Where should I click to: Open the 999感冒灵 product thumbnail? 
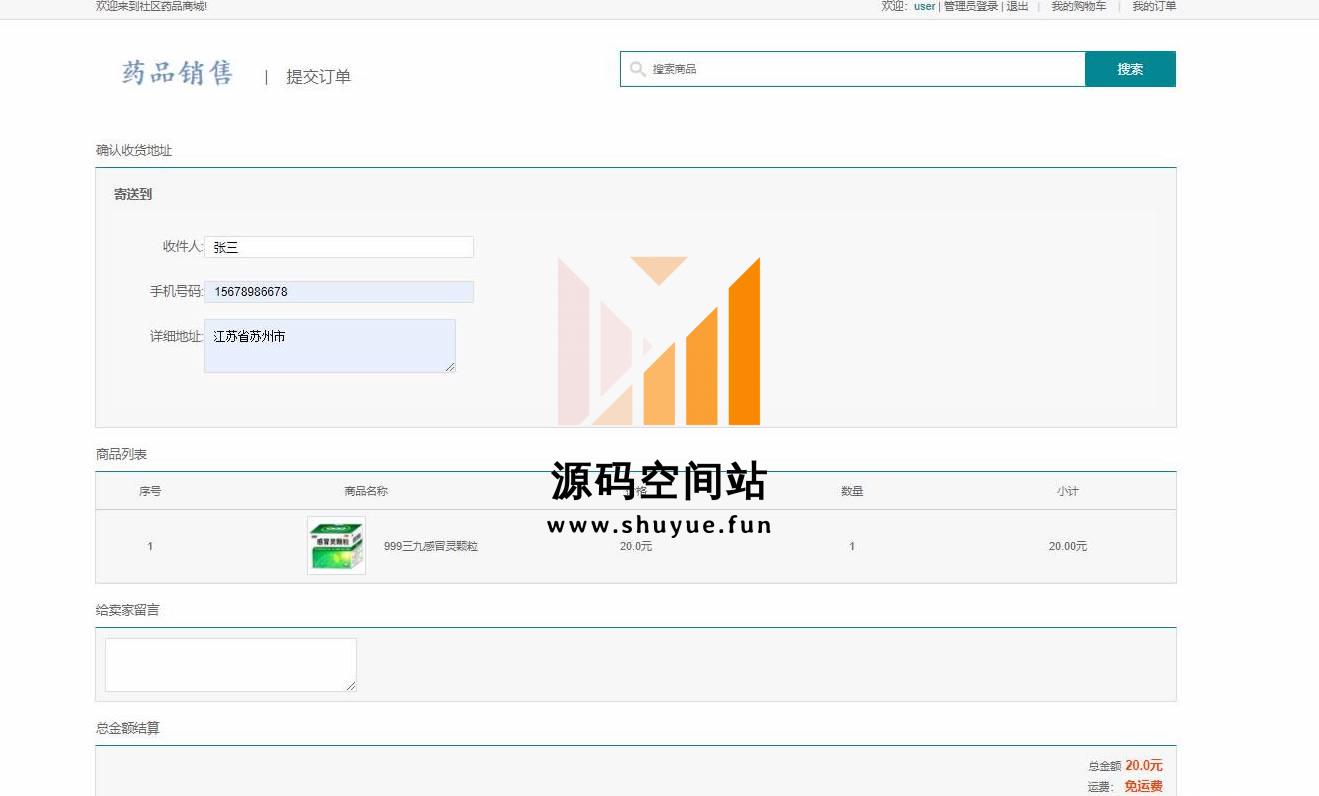(336, 546)
